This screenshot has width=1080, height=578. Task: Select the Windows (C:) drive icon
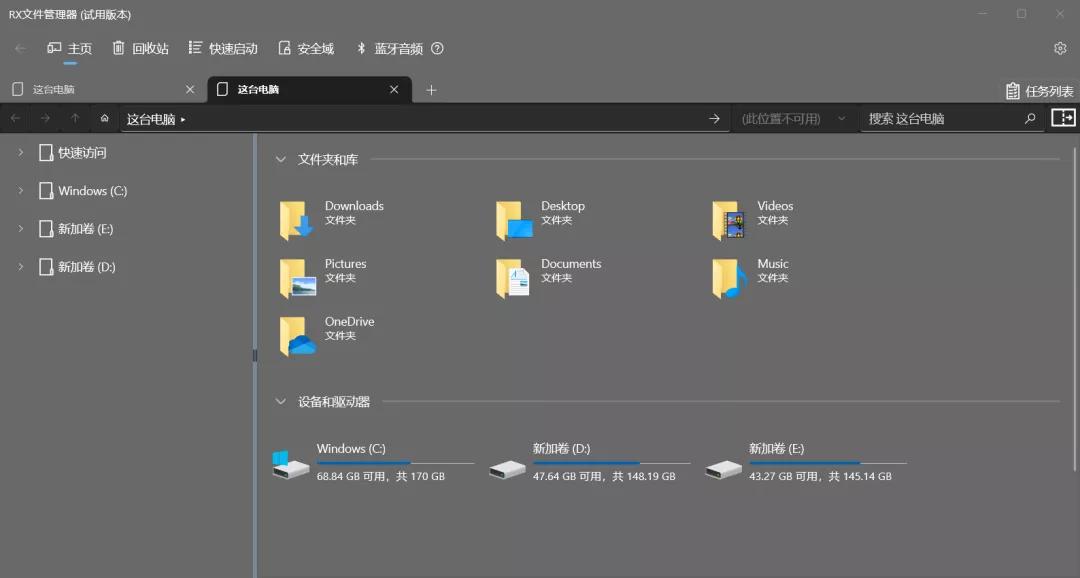pyautogui.click(x=290, y=465)
